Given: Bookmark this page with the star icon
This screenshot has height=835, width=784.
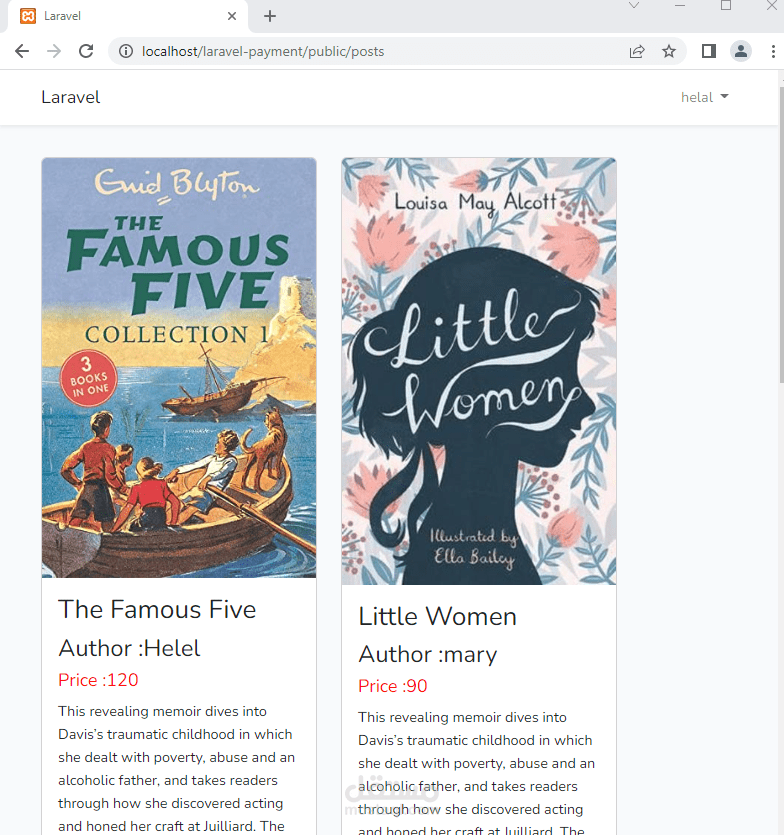Looking at the screenshot, I should click(669, 50).
